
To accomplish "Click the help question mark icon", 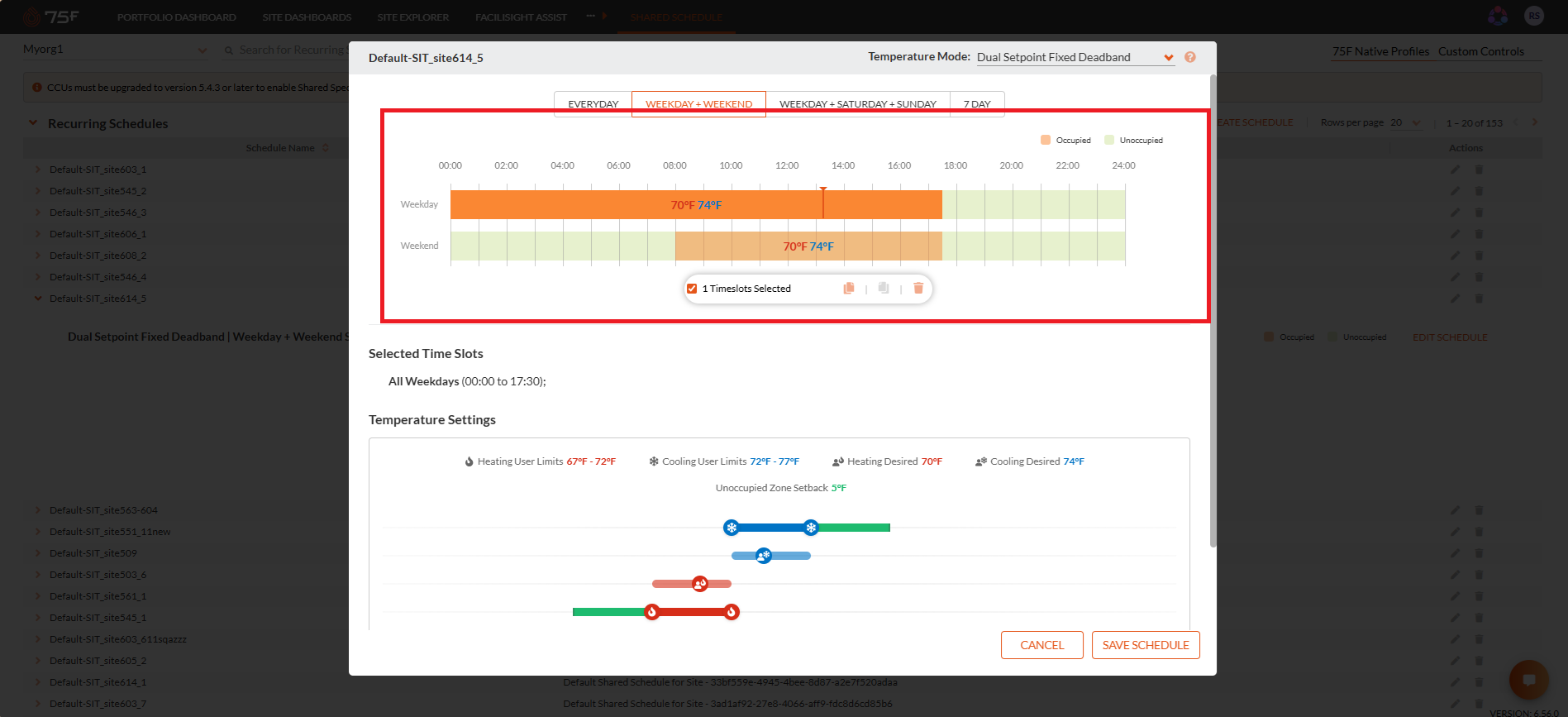I will pos(1190,57).
